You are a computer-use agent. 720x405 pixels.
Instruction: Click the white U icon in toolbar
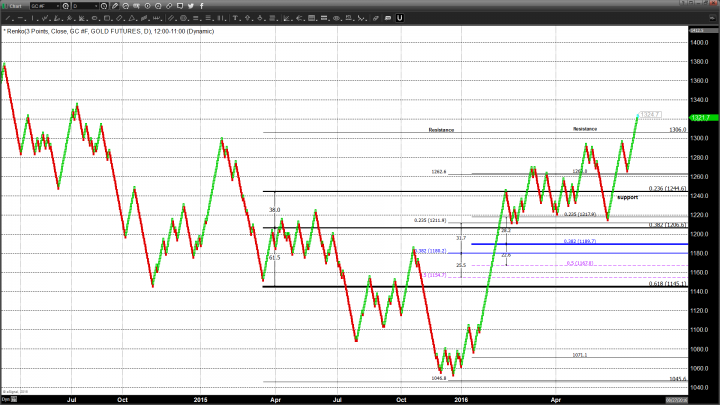pos(399,18)
